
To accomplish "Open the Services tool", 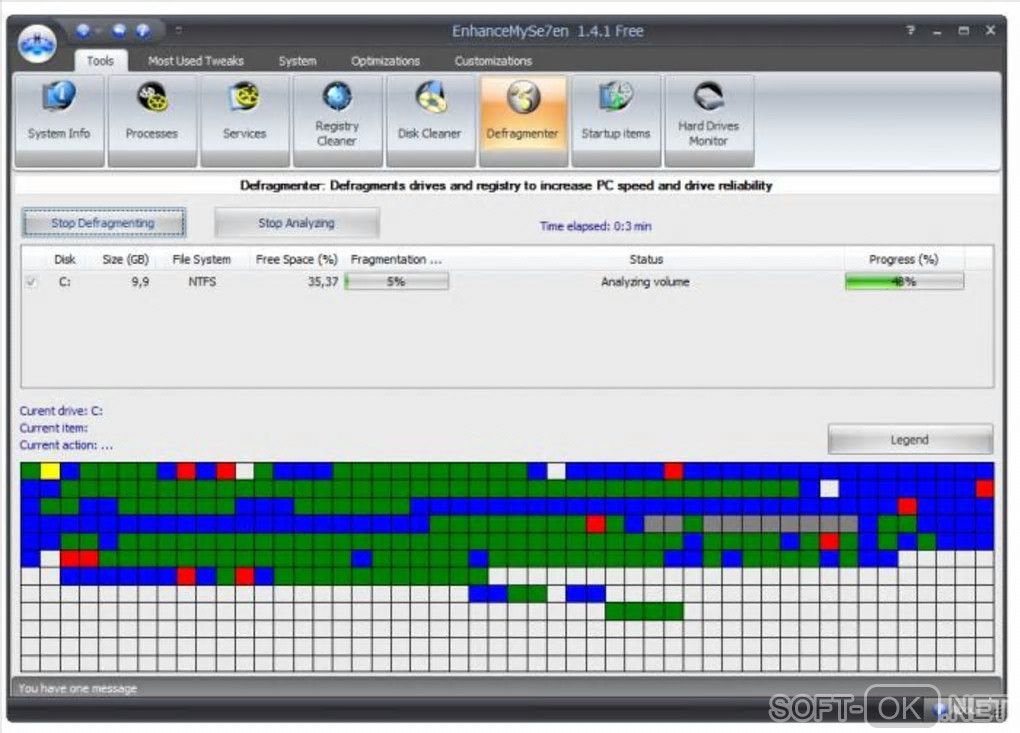I will pos(245,120).
